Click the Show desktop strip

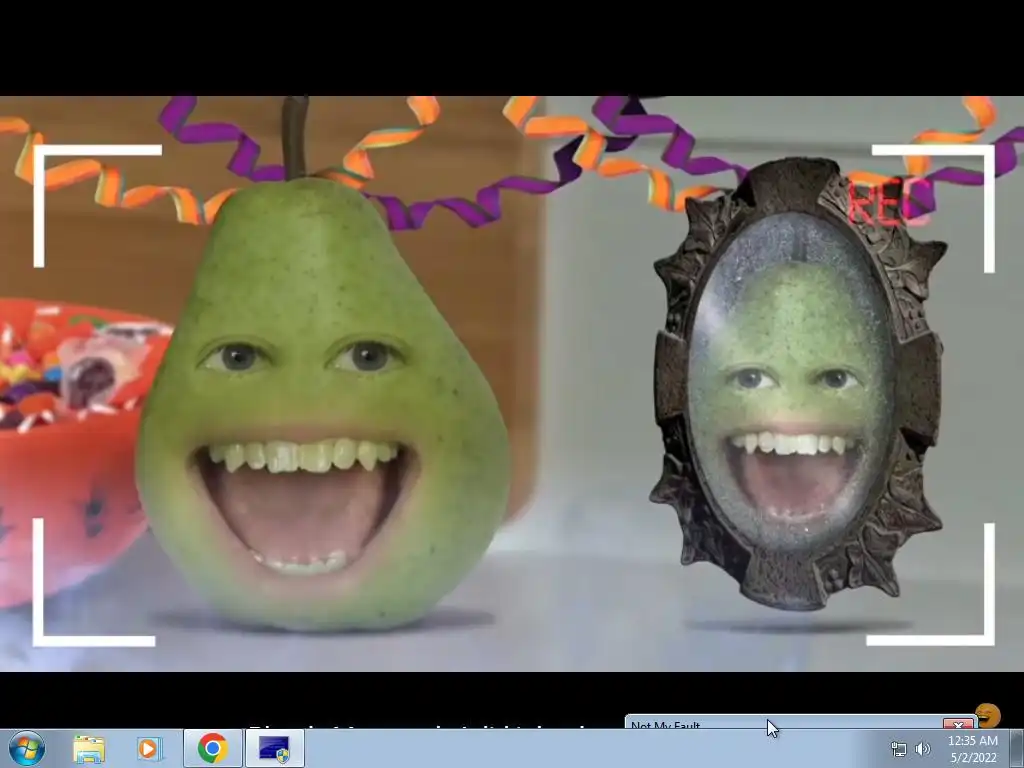pos(1016,748)
